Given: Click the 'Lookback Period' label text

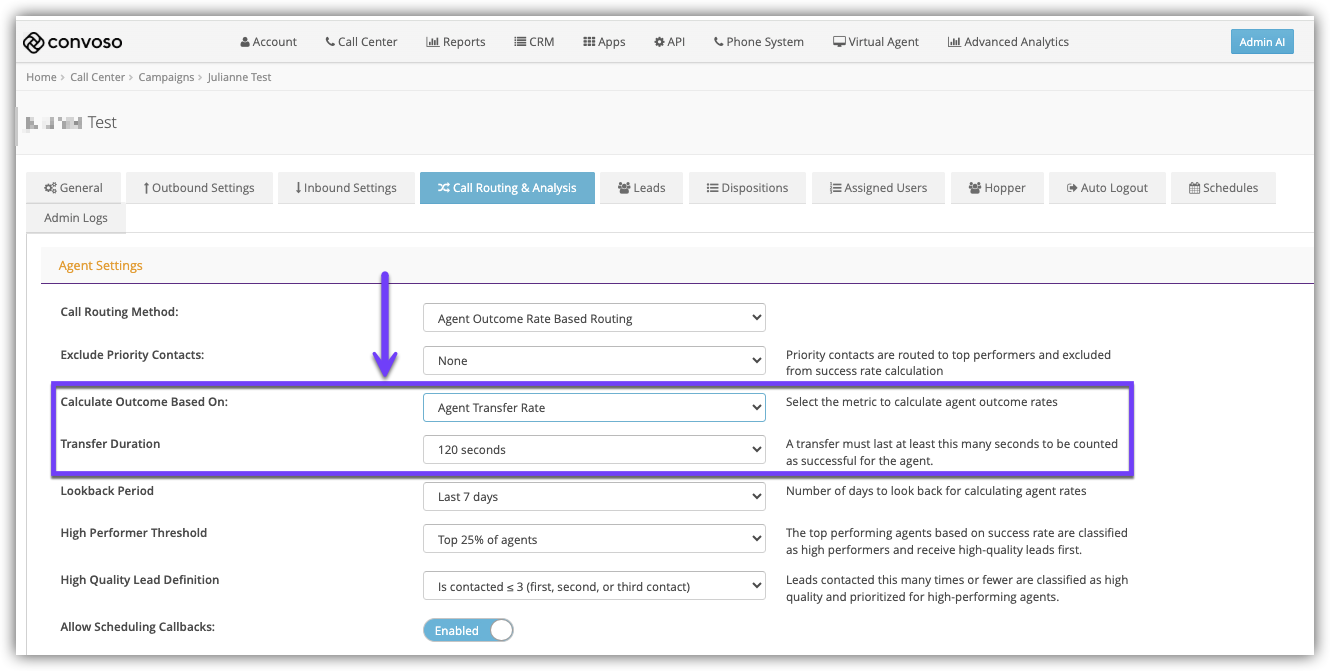Looking at the screenshot, I should point(107,491).
